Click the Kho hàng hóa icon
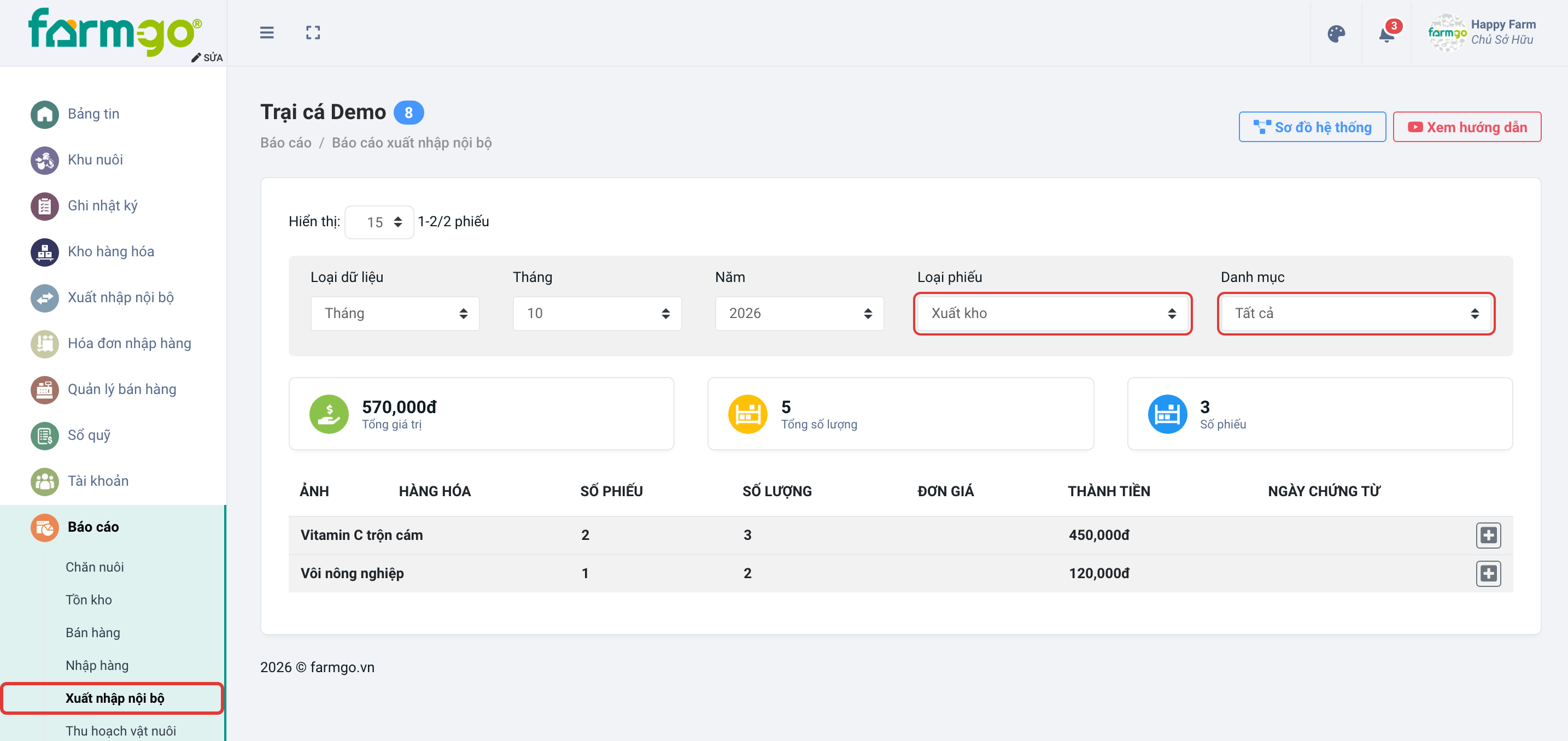 [x=44, y=252]
